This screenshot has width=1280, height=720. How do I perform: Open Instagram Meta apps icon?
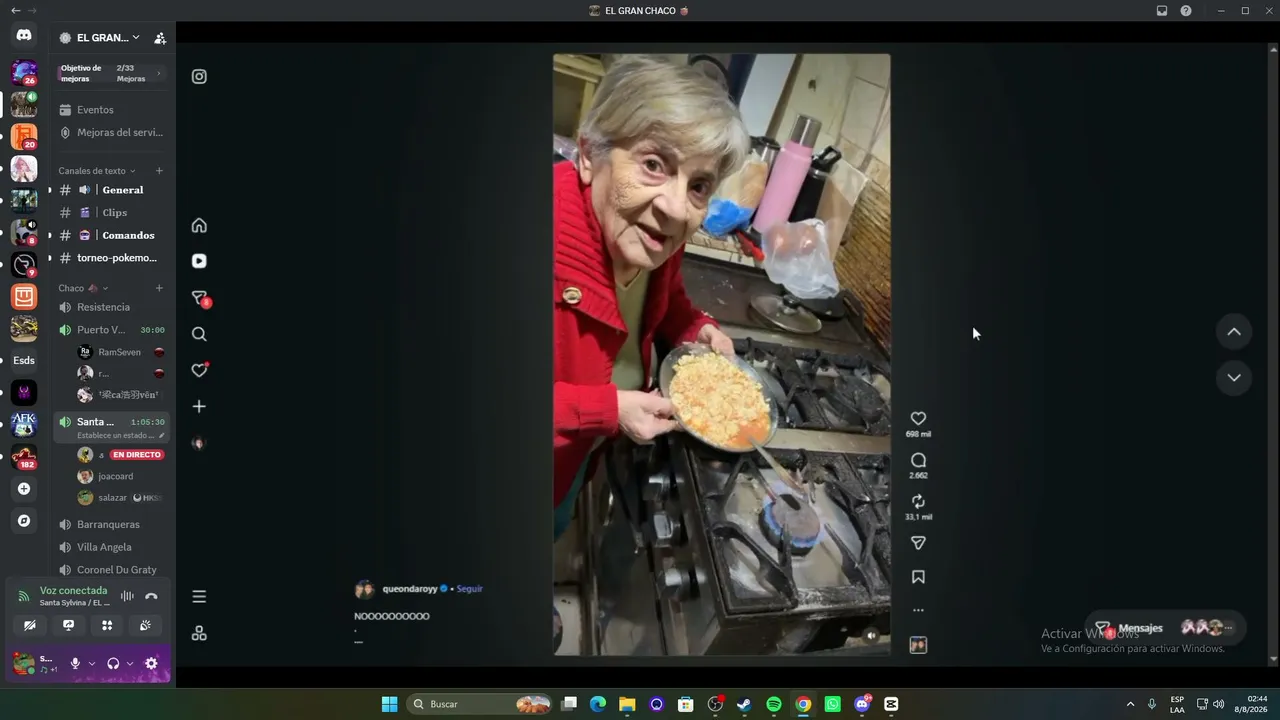click(x=199, y=633)
